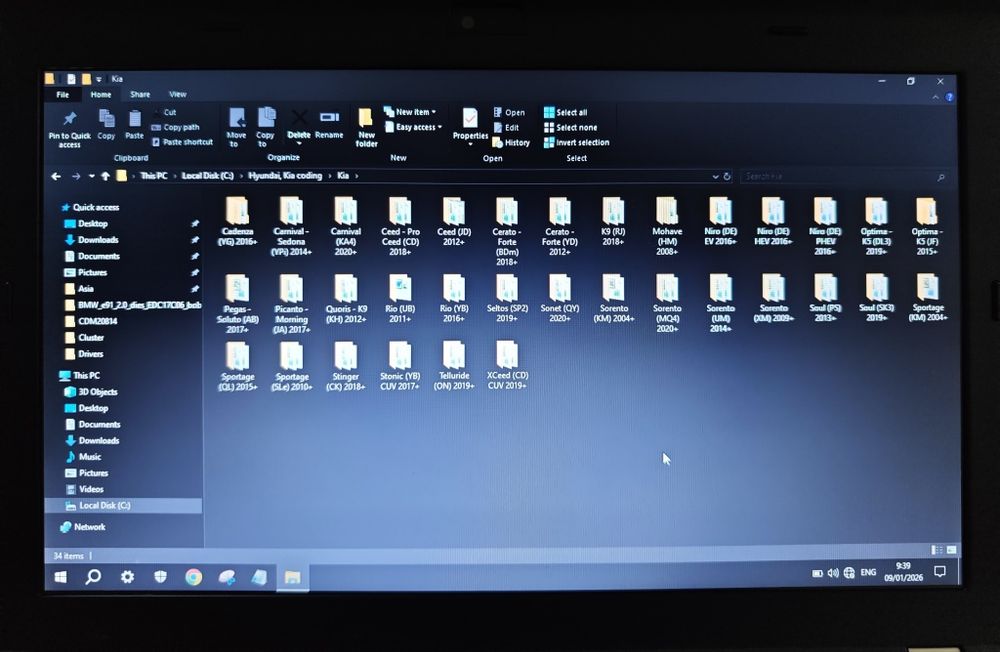The image size is (1000, 652).
Task: Click the Search Kia box
Action: (843, 177)
